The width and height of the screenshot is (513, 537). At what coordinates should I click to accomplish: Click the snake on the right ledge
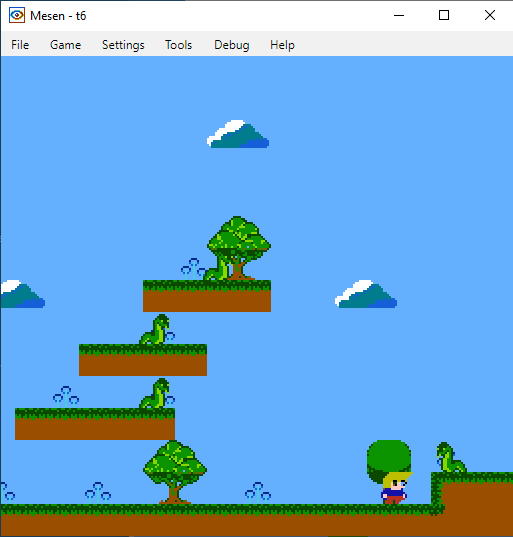click(x=451, y=457)
